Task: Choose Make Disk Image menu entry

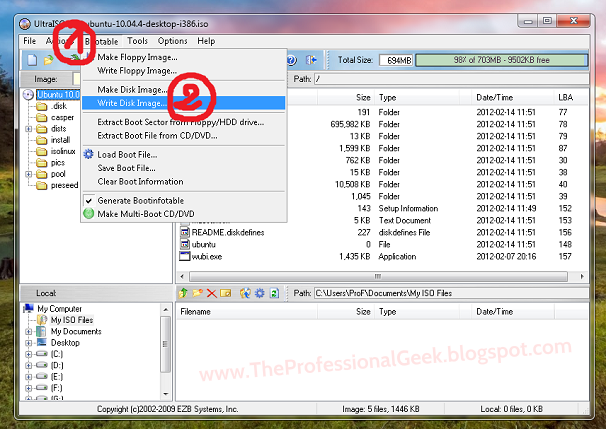Action: (x=183, y=90)
